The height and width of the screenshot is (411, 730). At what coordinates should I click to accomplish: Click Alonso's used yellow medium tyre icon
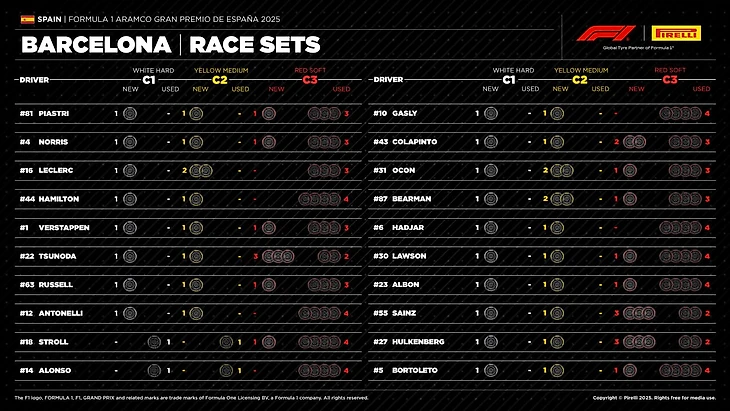[x=227, y=371]
